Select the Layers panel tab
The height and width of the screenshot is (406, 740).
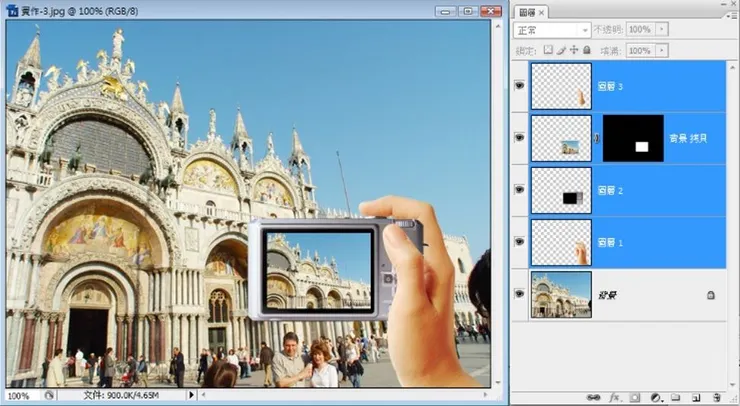point(527,12)
